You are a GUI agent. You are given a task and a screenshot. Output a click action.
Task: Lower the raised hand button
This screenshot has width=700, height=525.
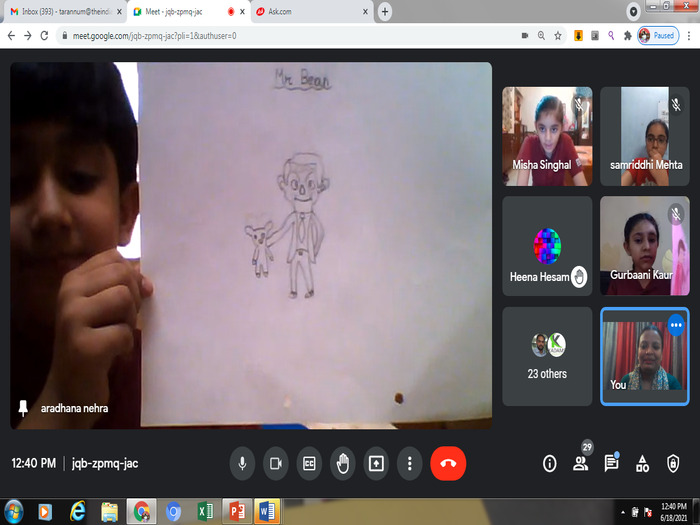pos(343,463)
